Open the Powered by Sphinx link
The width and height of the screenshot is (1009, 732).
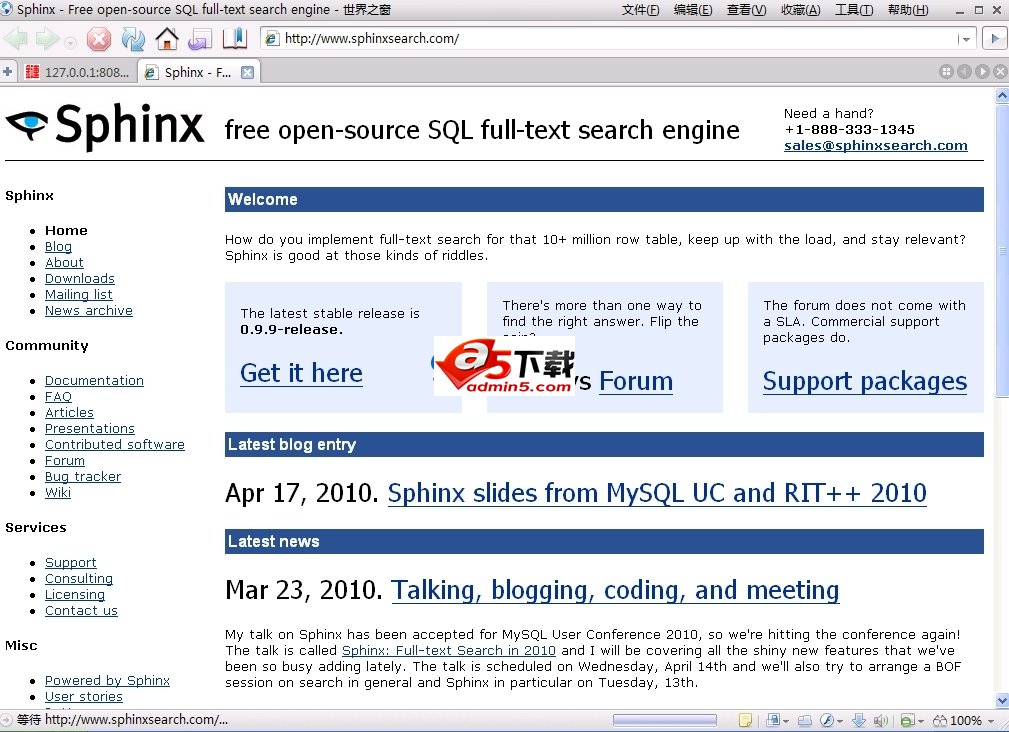coord(107,681)
